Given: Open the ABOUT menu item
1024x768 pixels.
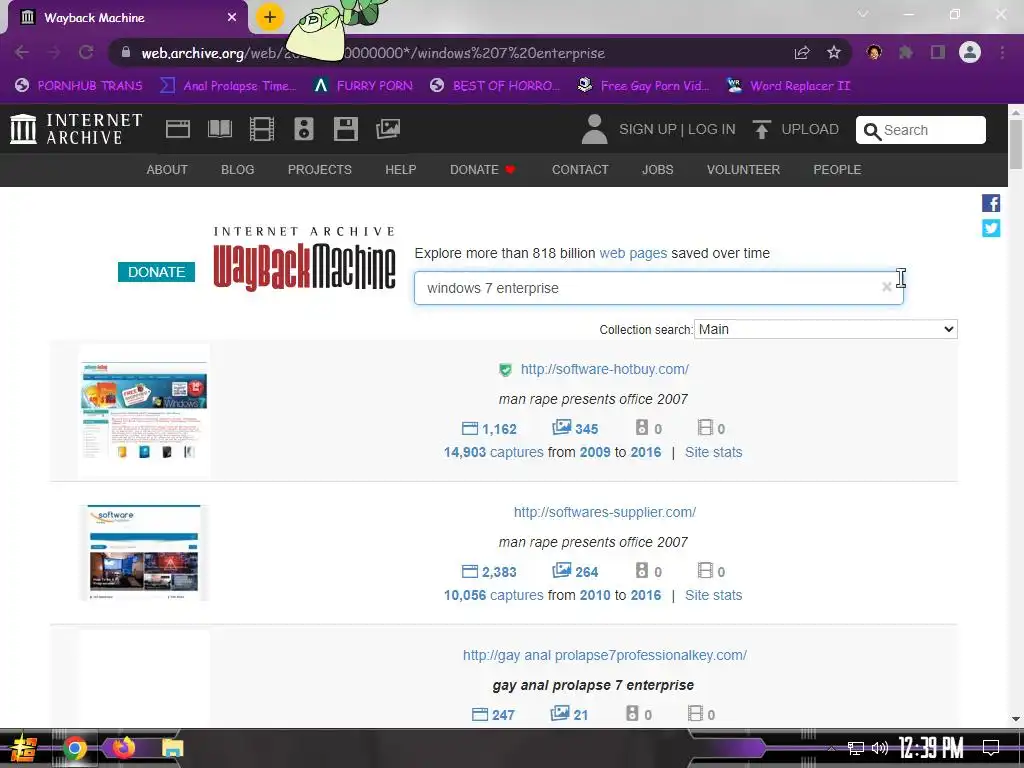Looking at the screenshot, I should click(167, 170).
